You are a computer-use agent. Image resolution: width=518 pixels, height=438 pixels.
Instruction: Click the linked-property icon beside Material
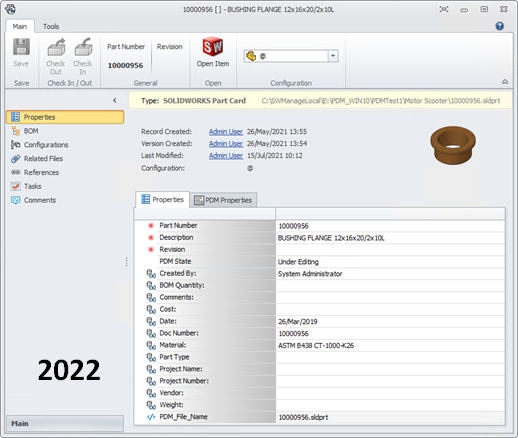click(x=151, y=345)
